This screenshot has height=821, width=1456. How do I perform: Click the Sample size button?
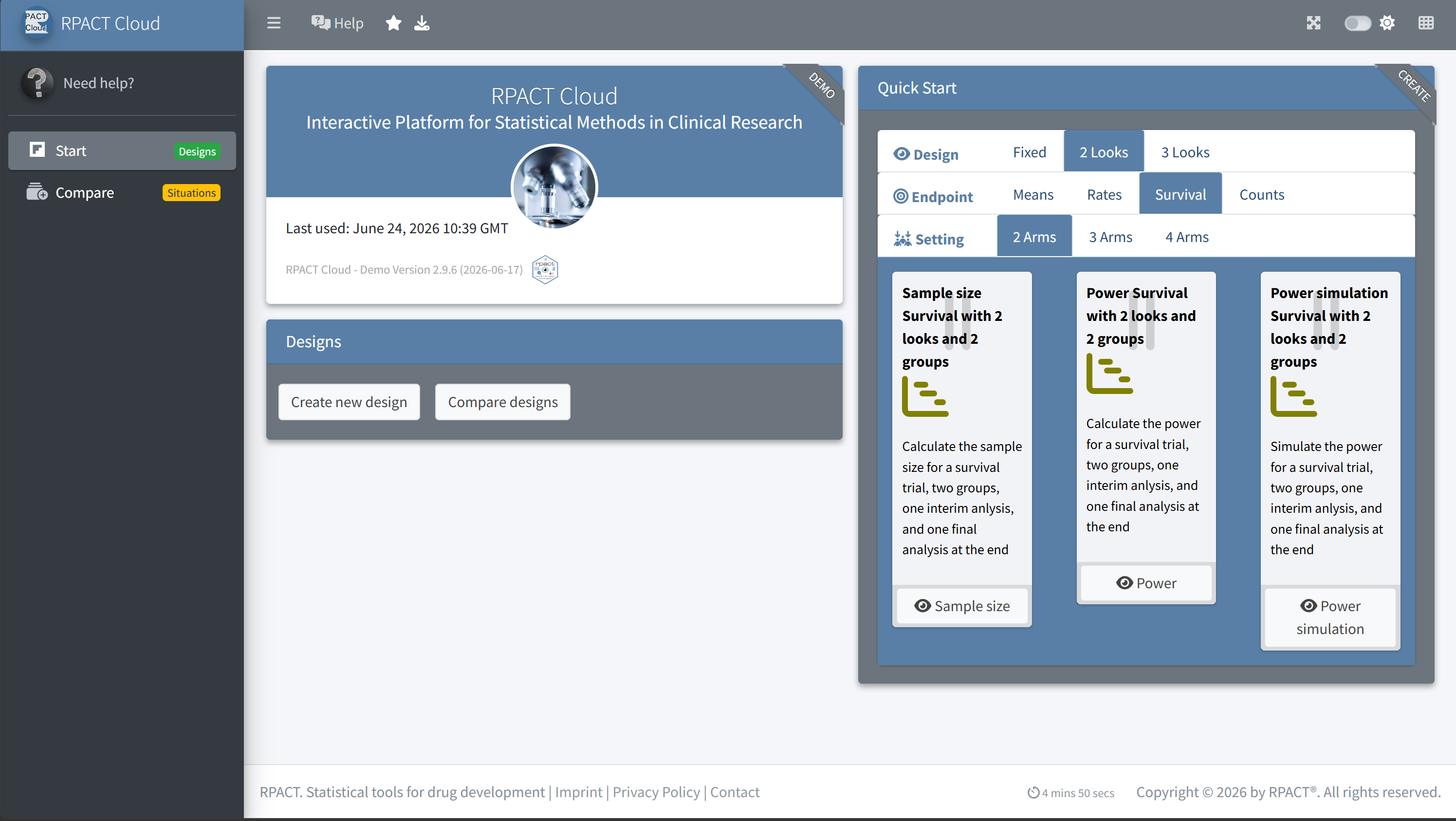[962, 606]
